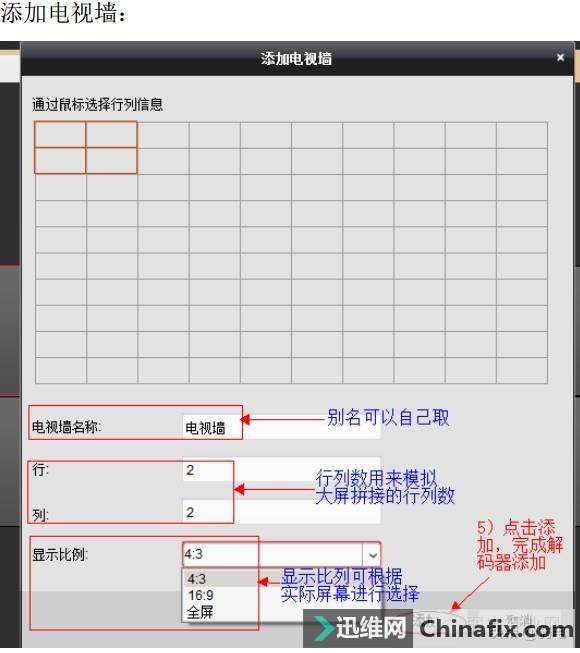580x653 pixels.
Task: Click the dialog title 添加电视墙
Action: pyautogui.click(x=296, y=58)
